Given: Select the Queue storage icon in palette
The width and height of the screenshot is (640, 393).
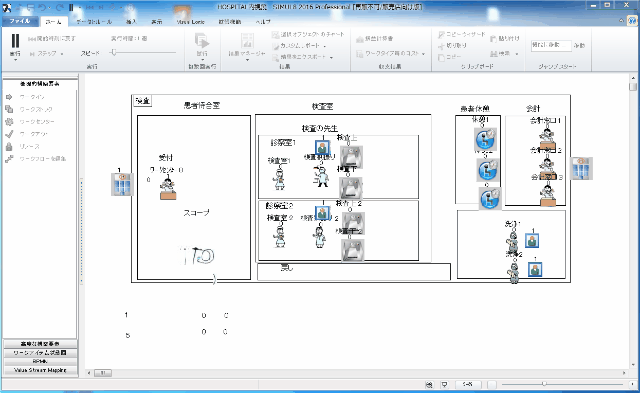Looking at the screenshot, I should (x=9, y=109).
